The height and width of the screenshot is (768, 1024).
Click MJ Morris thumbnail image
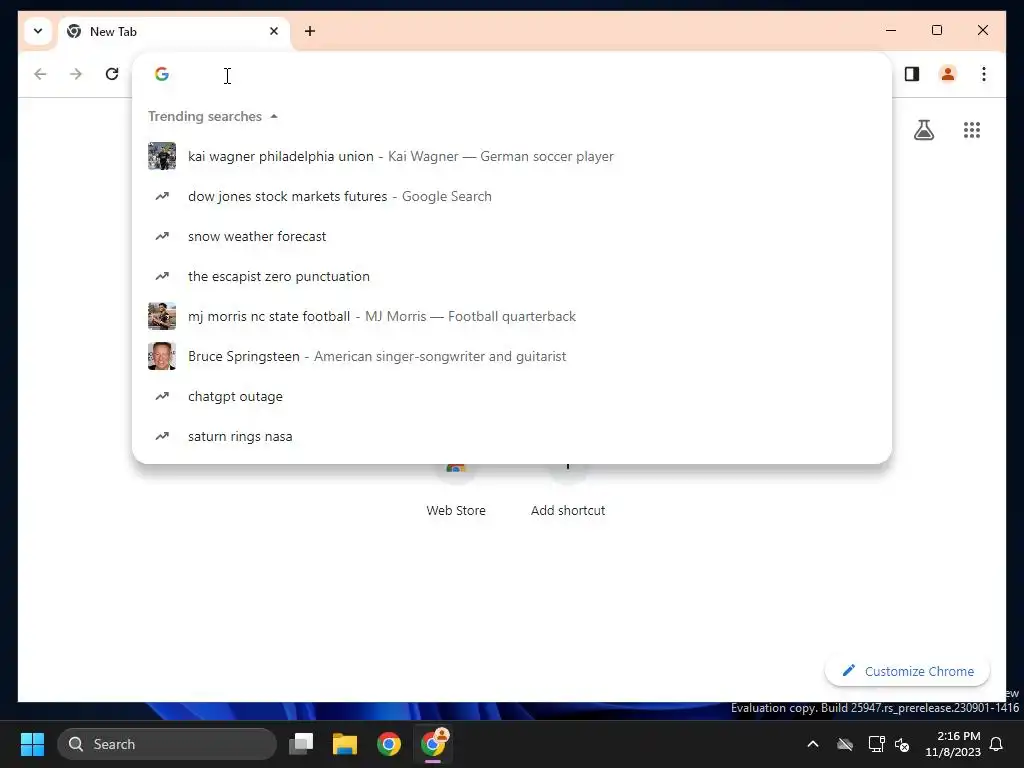pyautogui.click(x=162, y=316)
